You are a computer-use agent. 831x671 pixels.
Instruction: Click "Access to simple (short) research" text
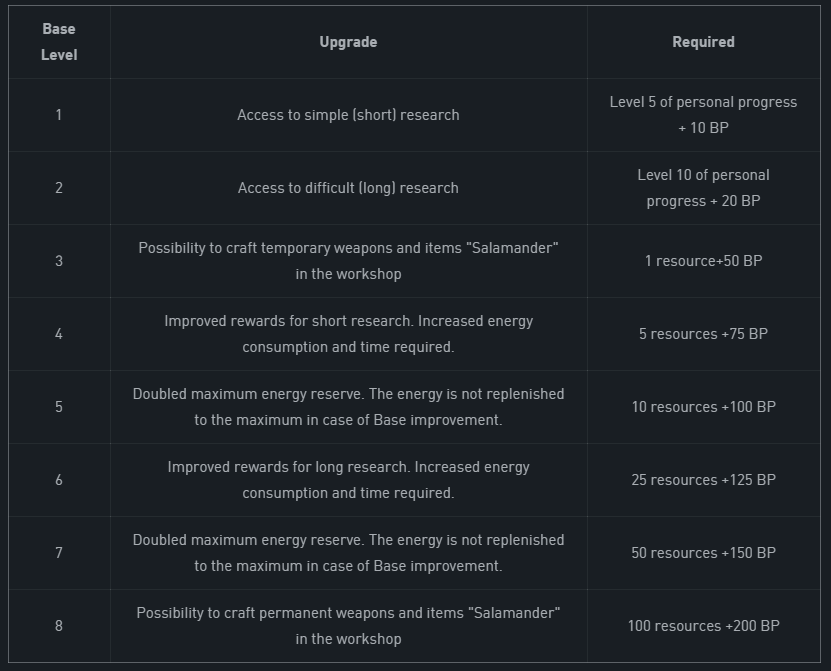(x=348, y=115)
